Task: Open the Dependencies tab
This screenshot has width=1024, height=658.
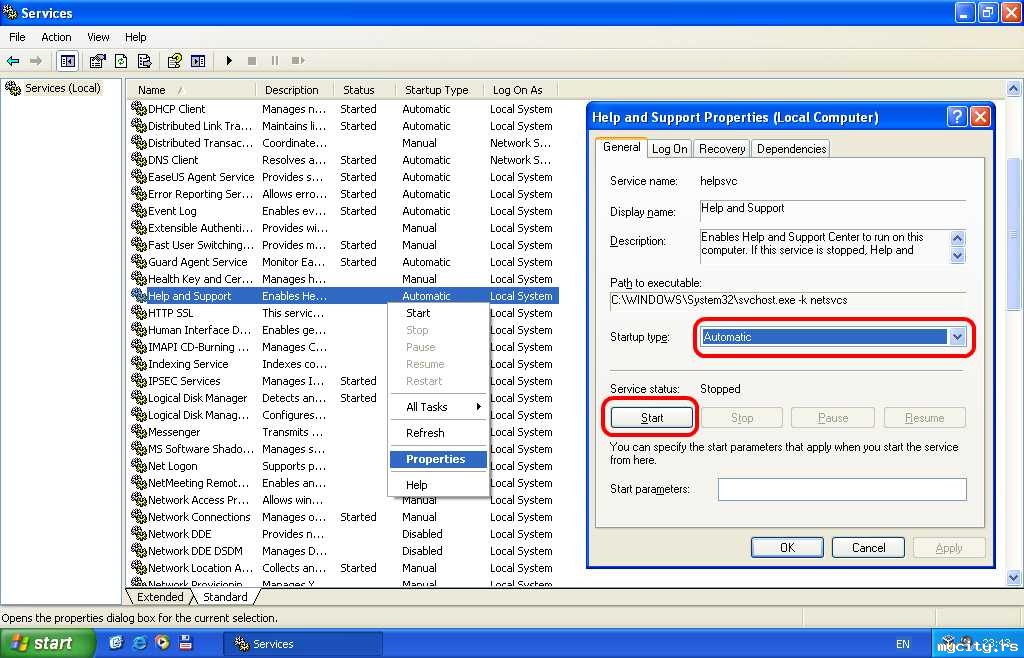Action: pos(791,149)
